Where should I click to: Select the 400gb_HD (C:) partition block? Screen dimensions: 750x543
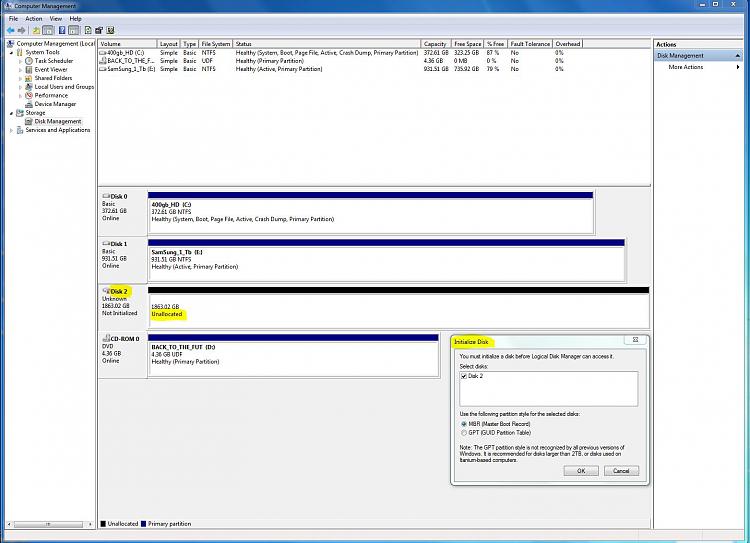[x=371, y=212]
